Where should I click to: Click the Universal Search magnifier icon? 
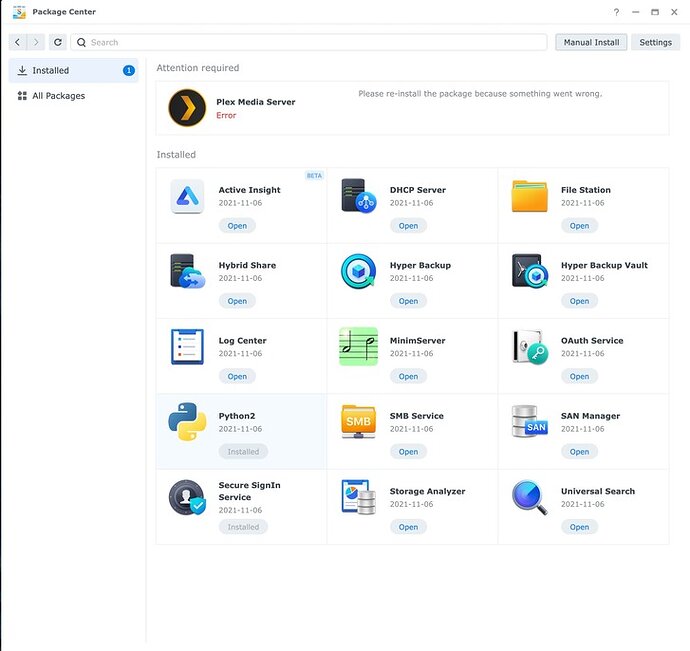coord(530,497)
